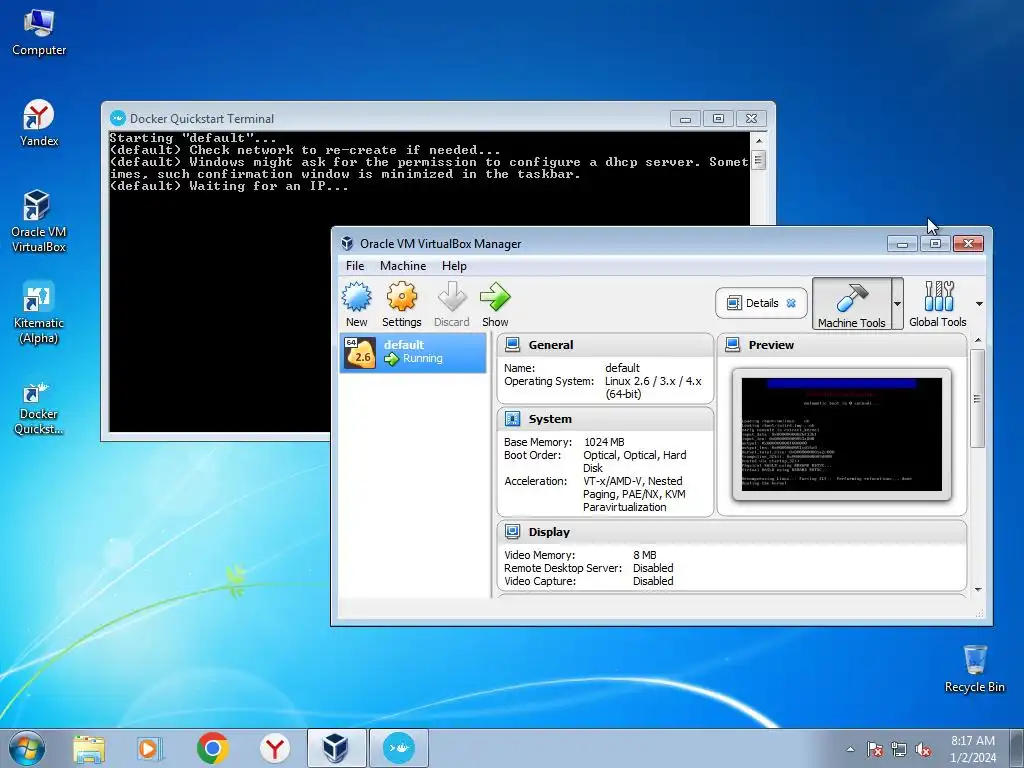Click the Action Center flag tray icon
Image resolution: width=1024 pixels, height=768 pixels.
tap(874, 749)
